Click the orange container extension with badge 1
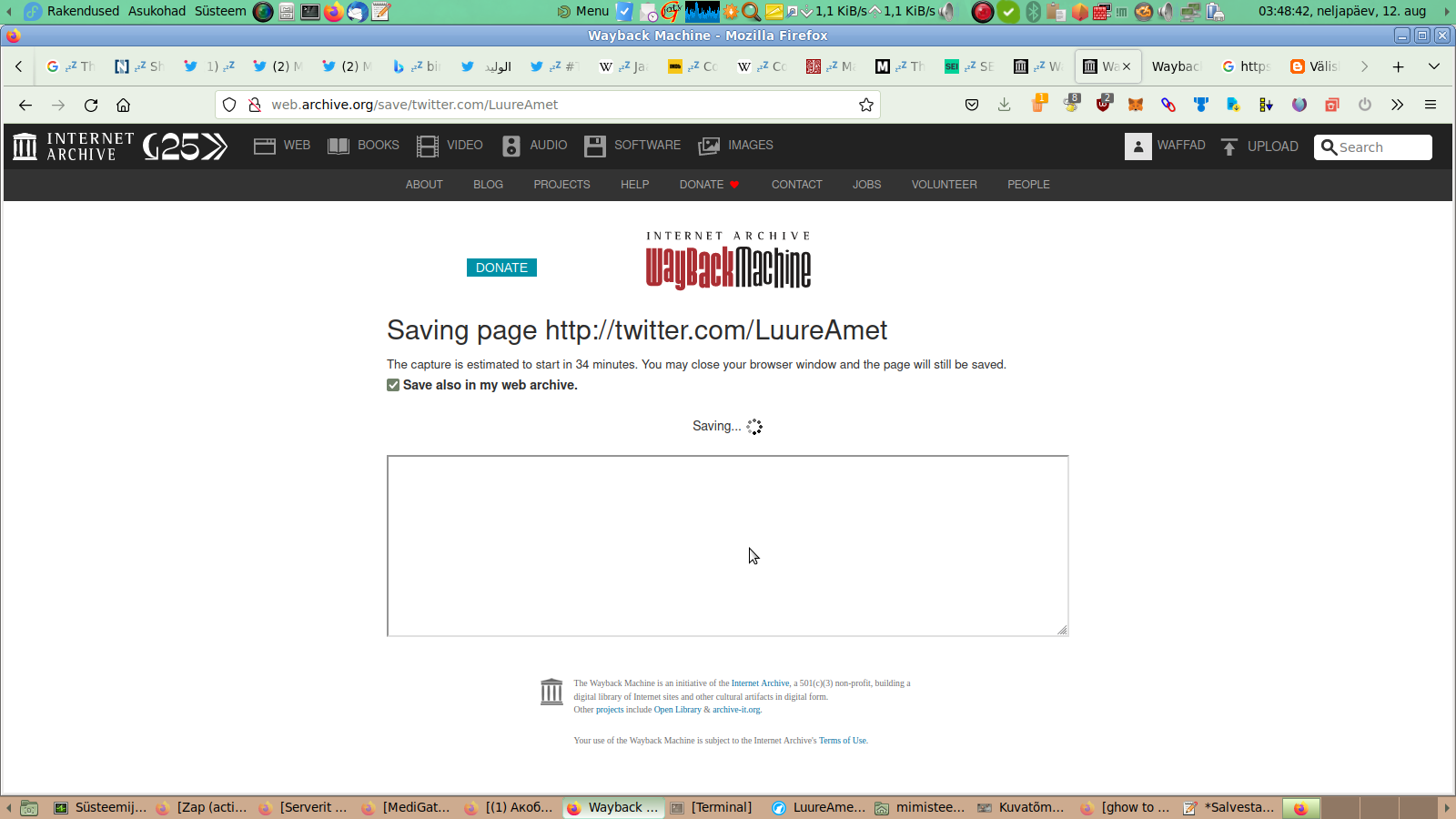The width and height of the screenshot is (1456, 819). 1038,103
